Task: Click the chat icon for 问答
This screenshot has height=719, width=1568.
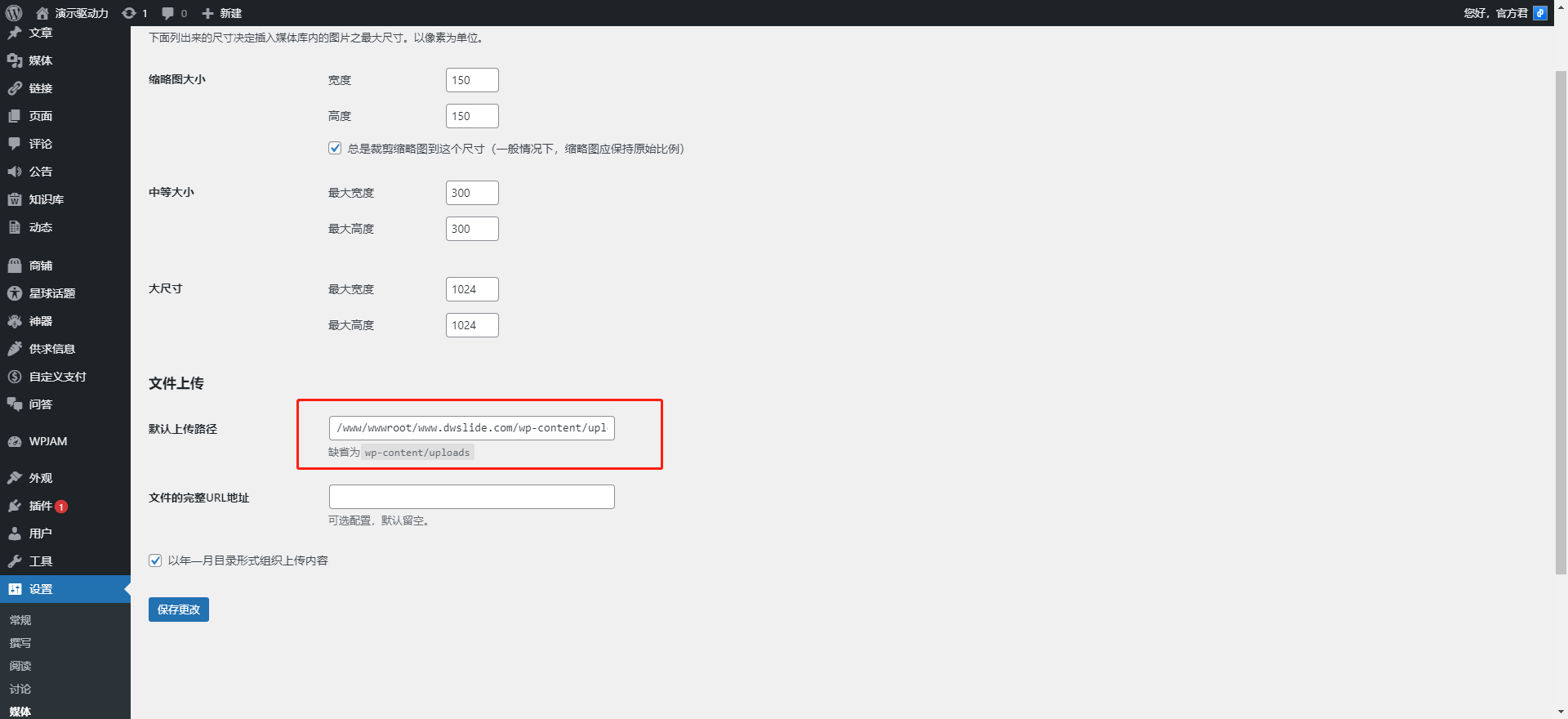Action: click(x=15, y=404)
